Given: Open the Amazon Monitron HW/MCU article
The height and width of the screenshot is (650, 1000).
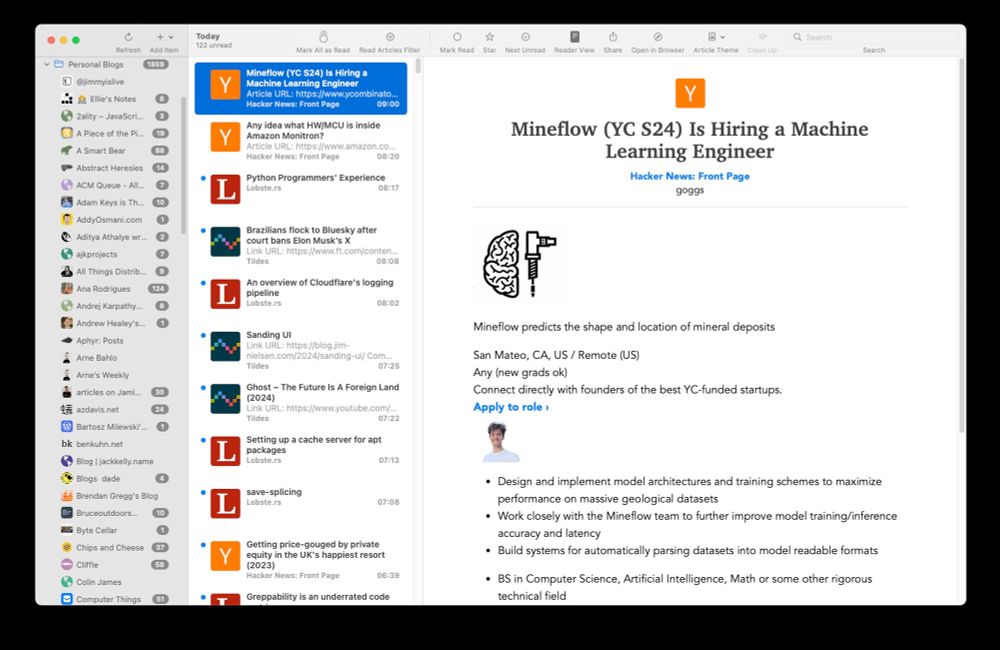Looking at the screenshot, I should 301,140.
